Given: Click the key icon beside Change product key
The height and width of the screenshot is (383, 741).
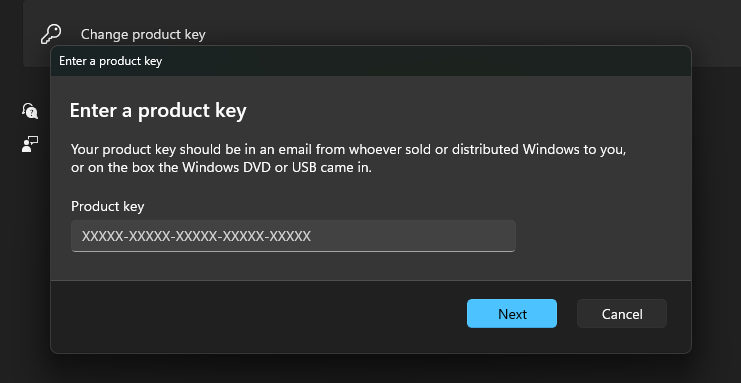Looking at the screenshot, I should [x=51, y=34].
